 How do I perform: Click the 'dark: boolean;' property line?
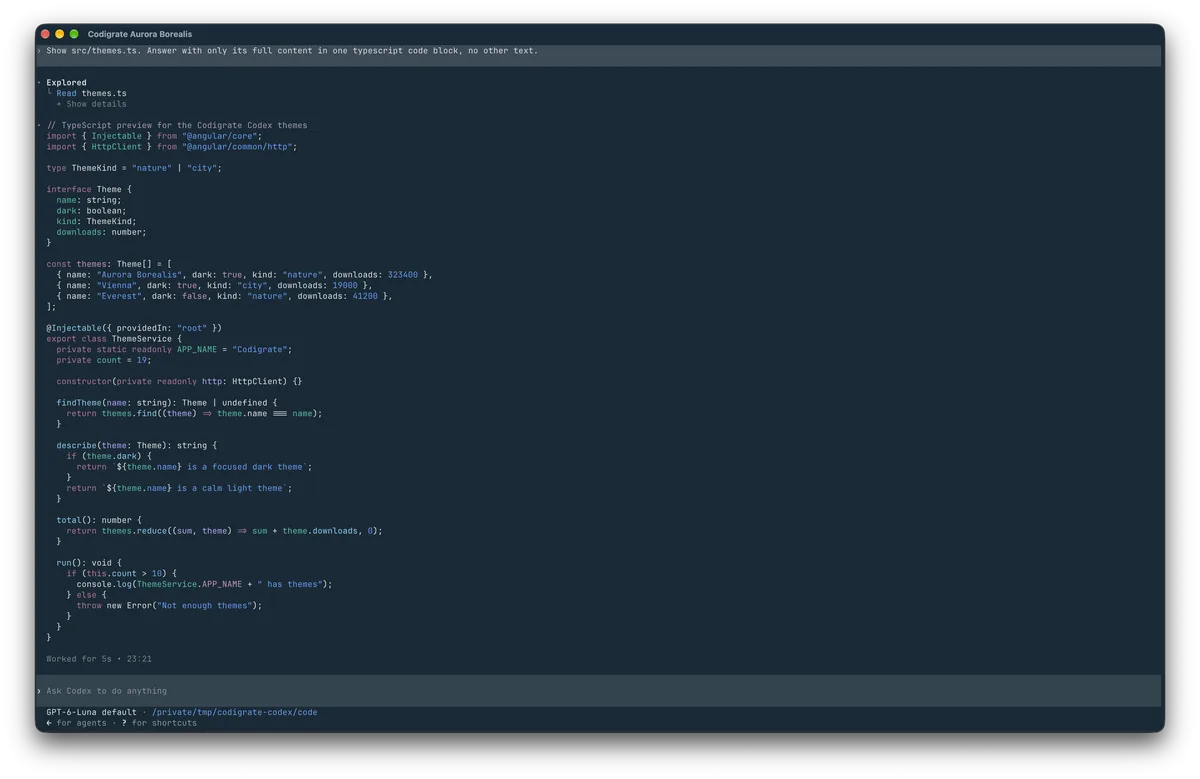point(91,211)
